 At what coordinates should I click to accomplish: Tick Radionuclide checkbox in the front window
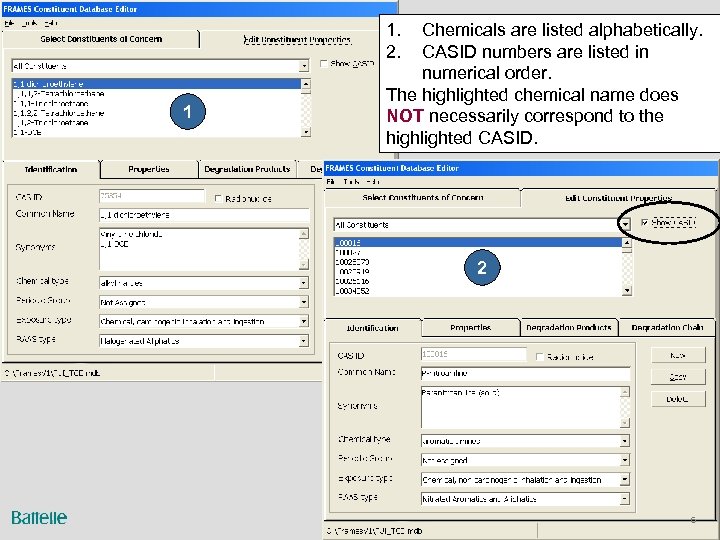[540, 357]
